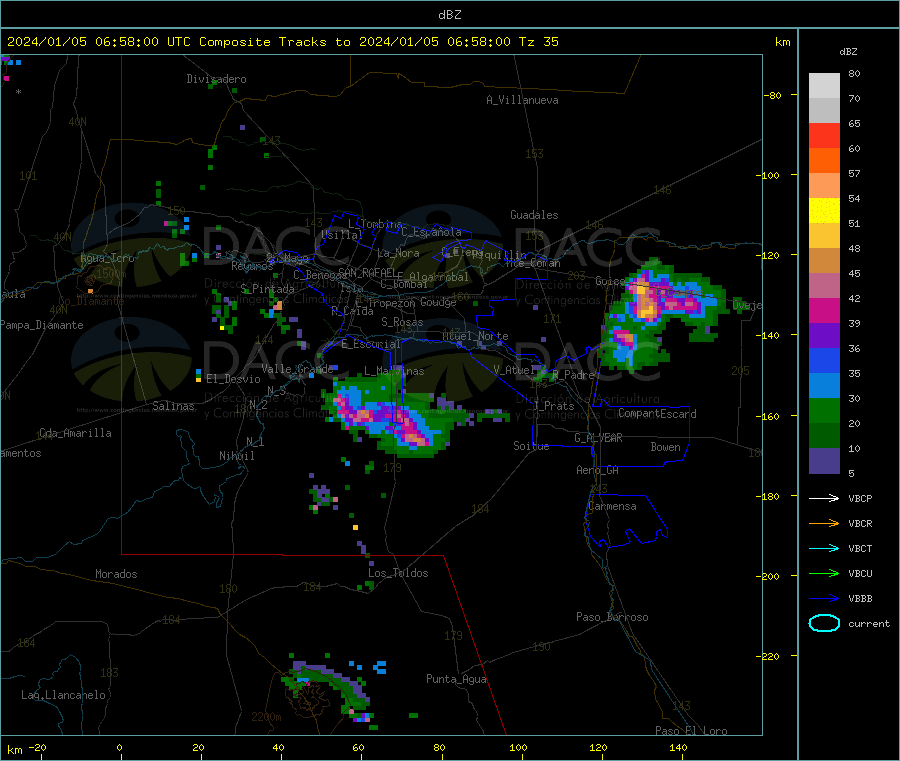Click the 100 km x-axis tick label

518,747
